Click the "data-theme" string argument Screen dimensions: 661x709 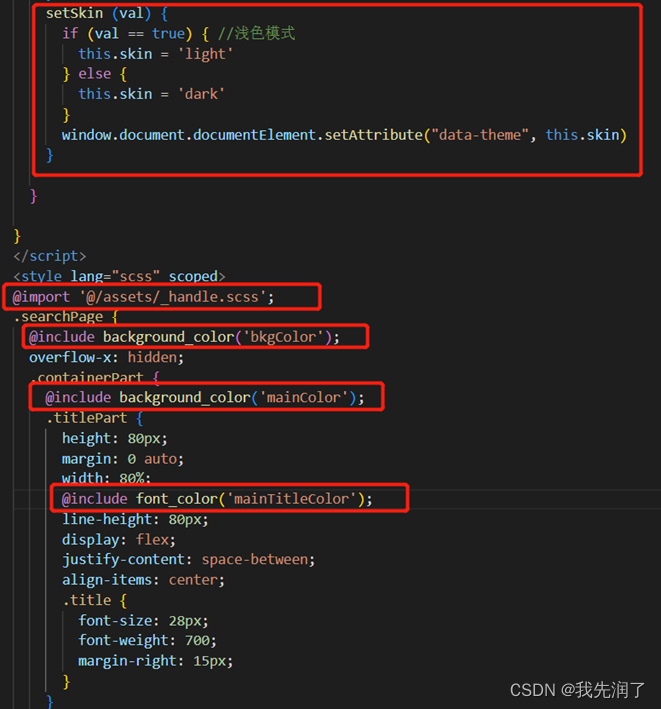pyautogui.click(x=473, y=135)
